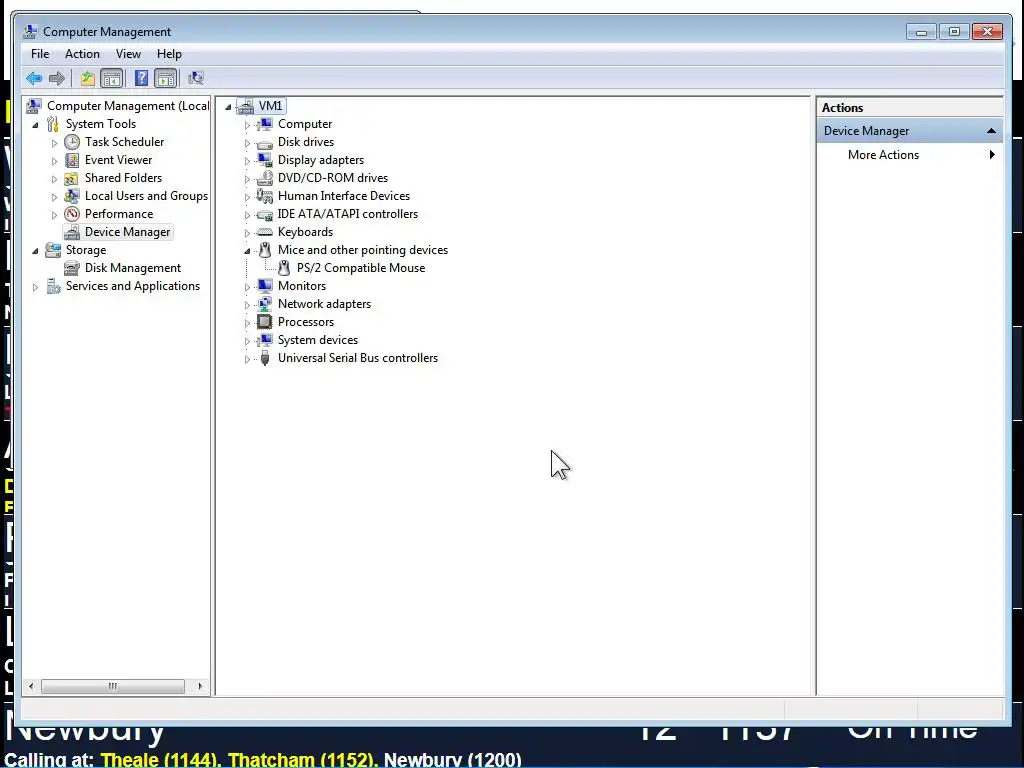Open the Action menu
This screenshot has height=768, width=1024.
82,54
